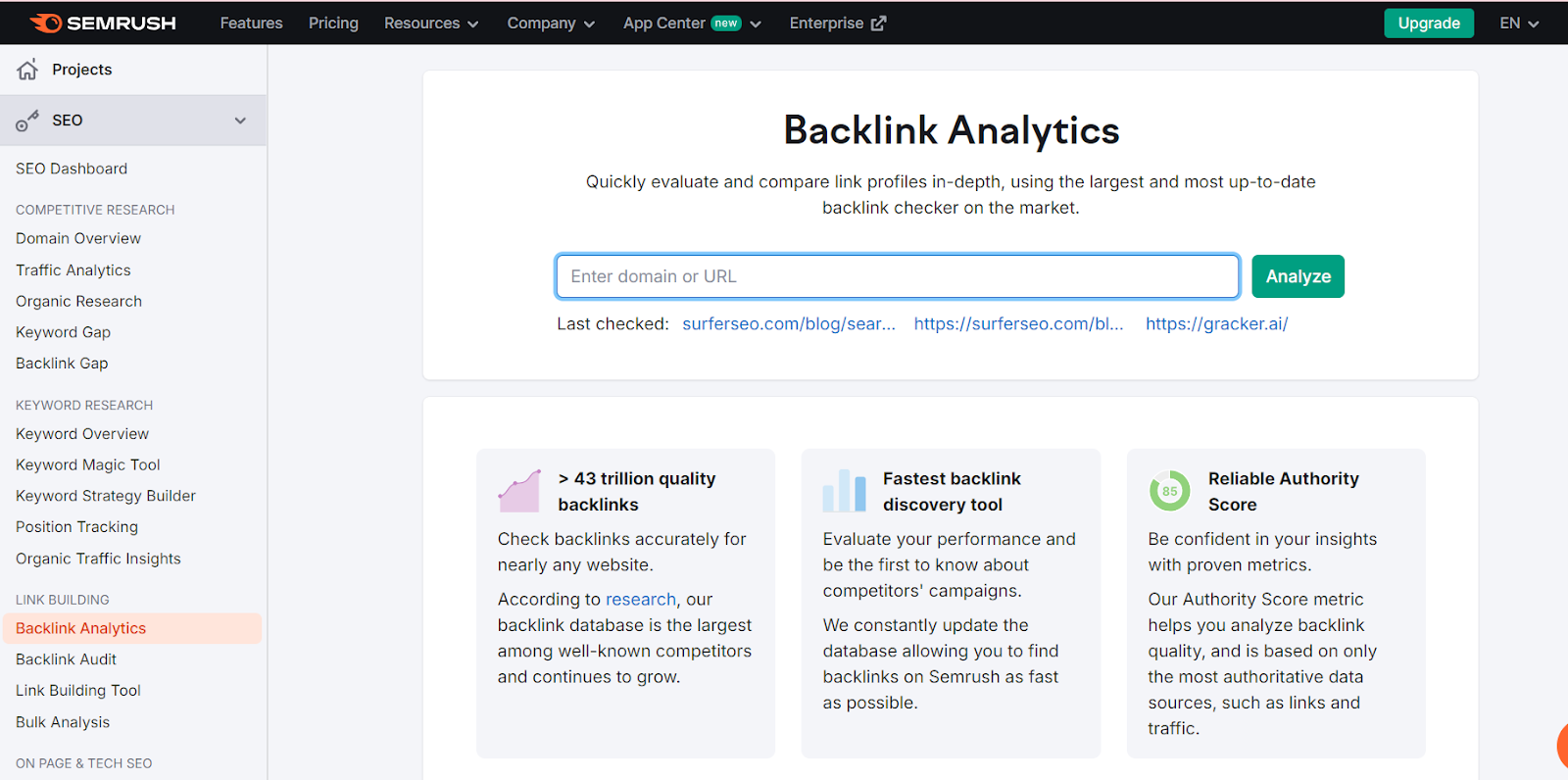Image resolution: width=1568 pixels, height=780 pixels.
Task: Click 'Reliable Authority Score' title
Action: [x=1284, y=491]
